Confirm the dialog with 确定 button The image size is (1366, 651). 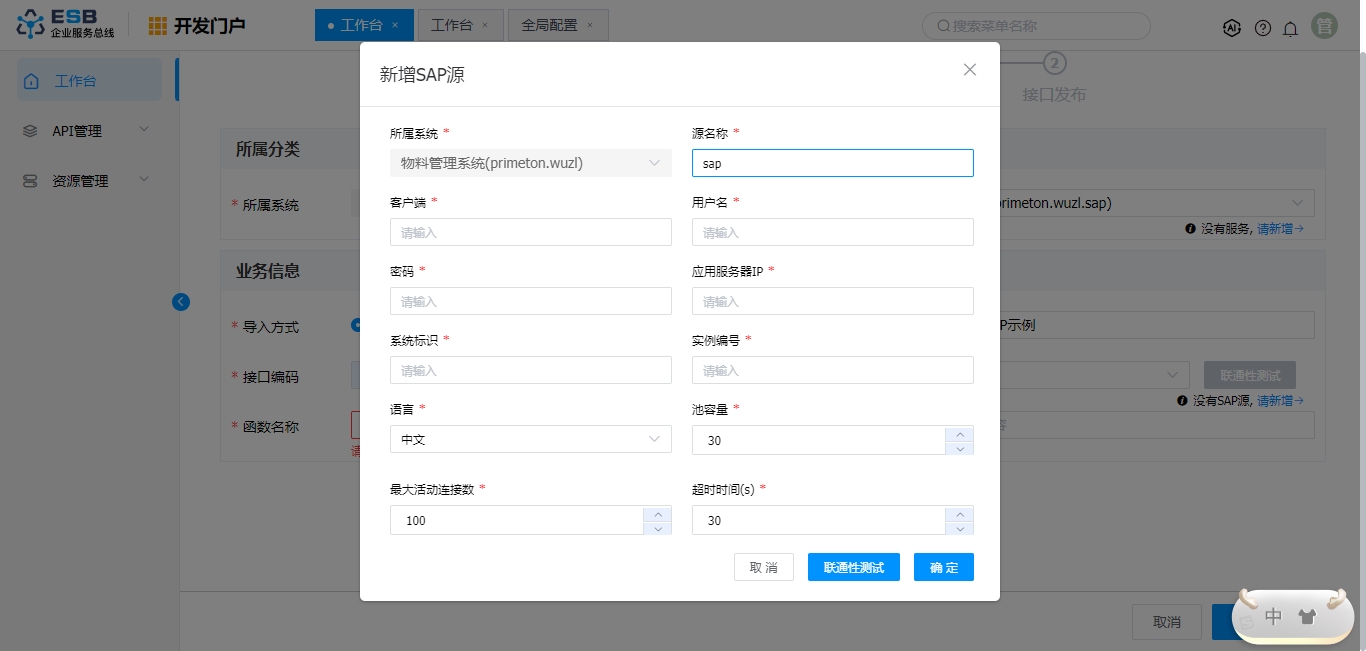(943, 567)
